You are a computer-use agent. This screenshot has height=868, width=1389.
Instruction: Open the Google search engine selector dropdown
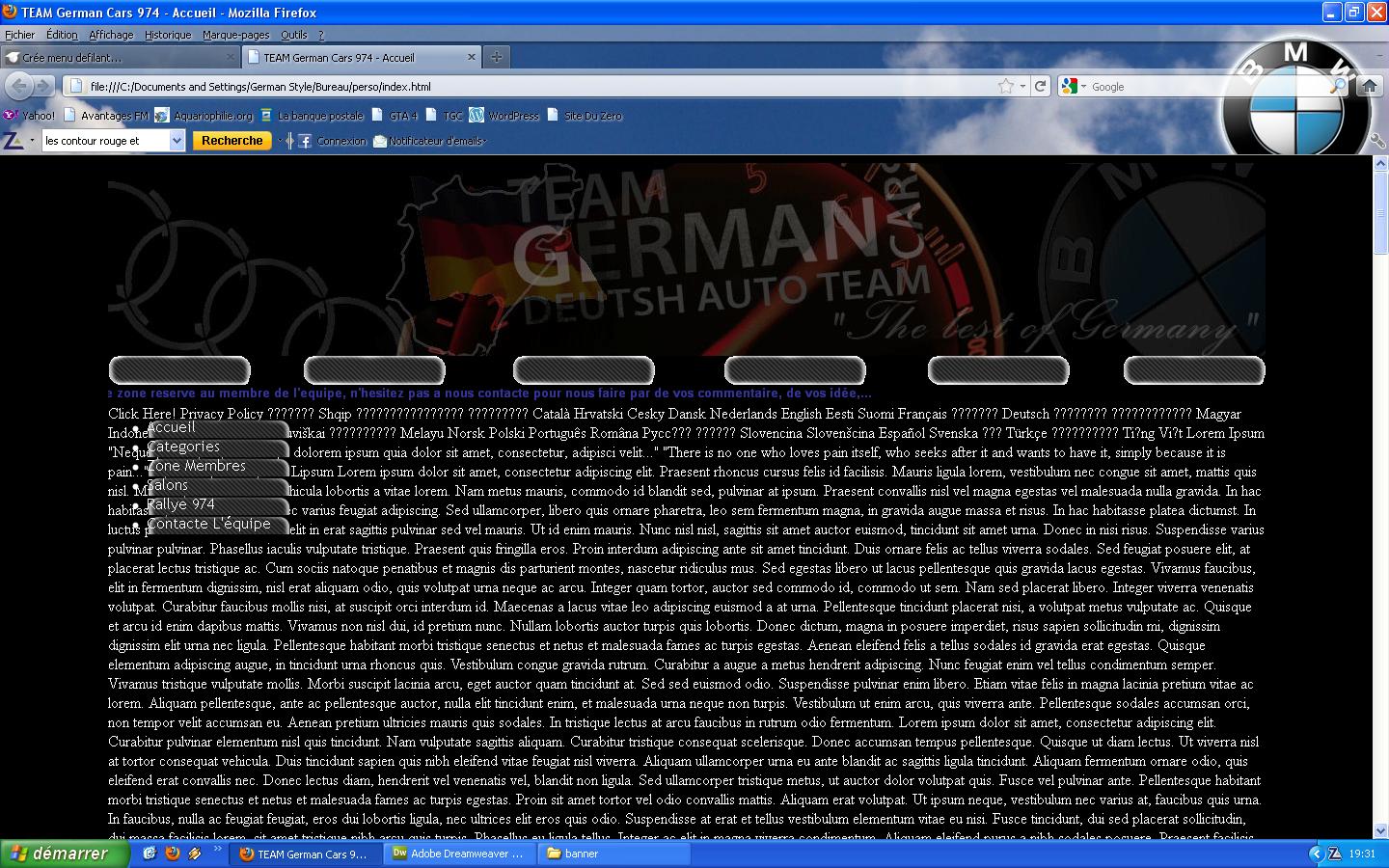coord(1073,86)
